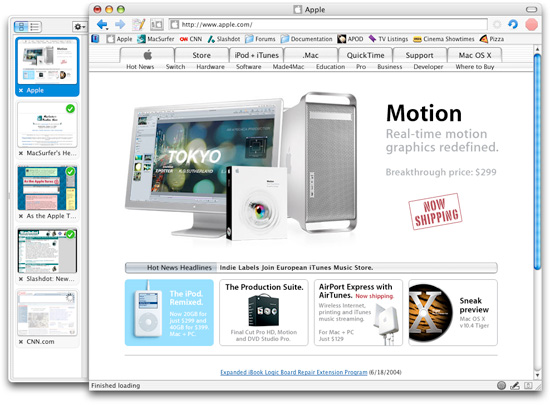Click the Switch subnav link
The image size is (550, 405).
click(175, 67)
